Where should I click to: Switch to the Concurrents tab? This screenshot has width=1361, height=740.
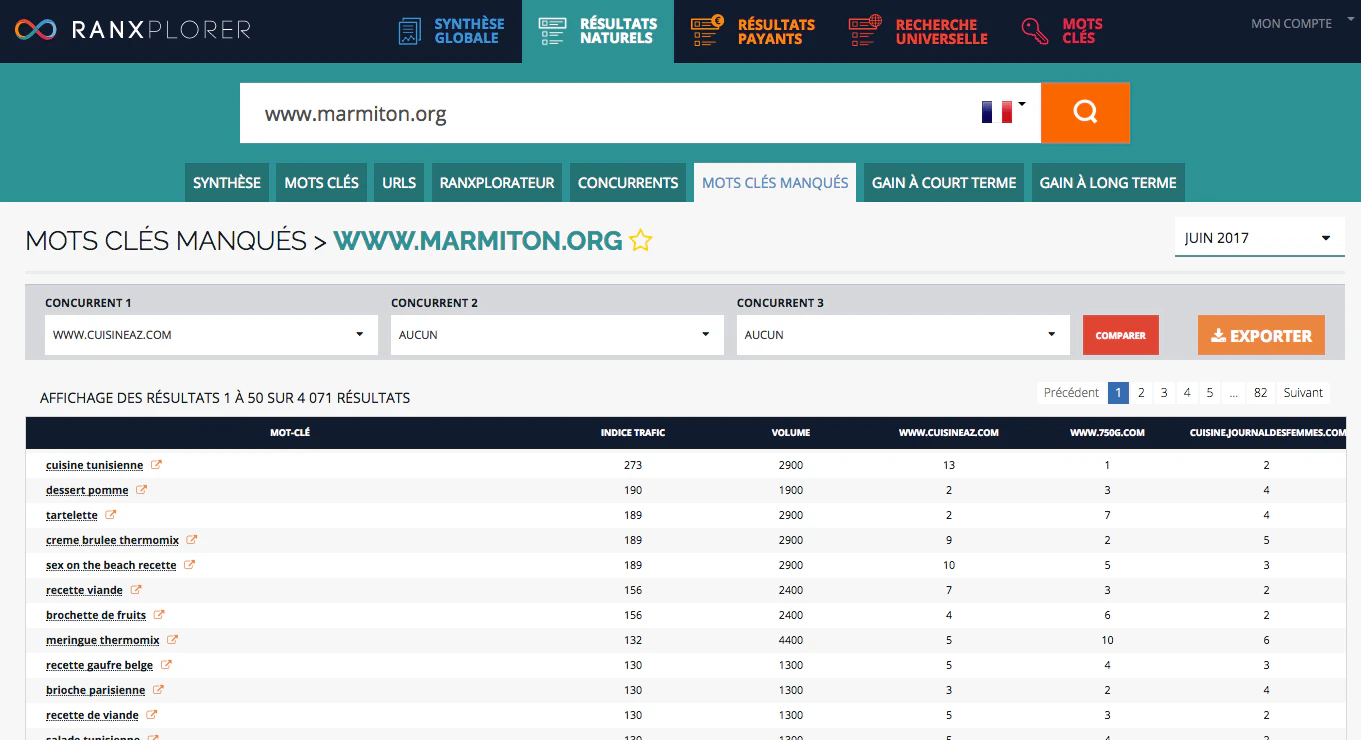(x=628, y=183)
